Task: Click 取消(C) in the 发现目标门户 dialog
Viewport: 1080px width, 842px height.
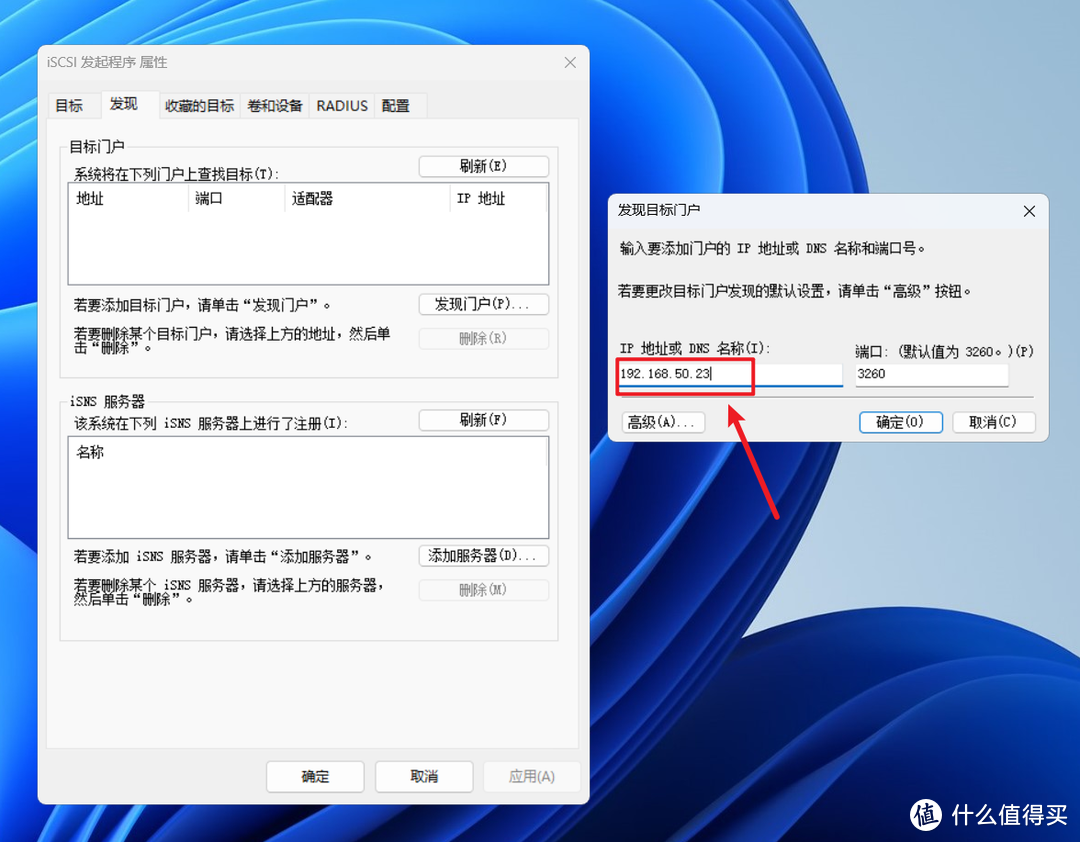Action: pyautogui.click(x=993, y=422)
